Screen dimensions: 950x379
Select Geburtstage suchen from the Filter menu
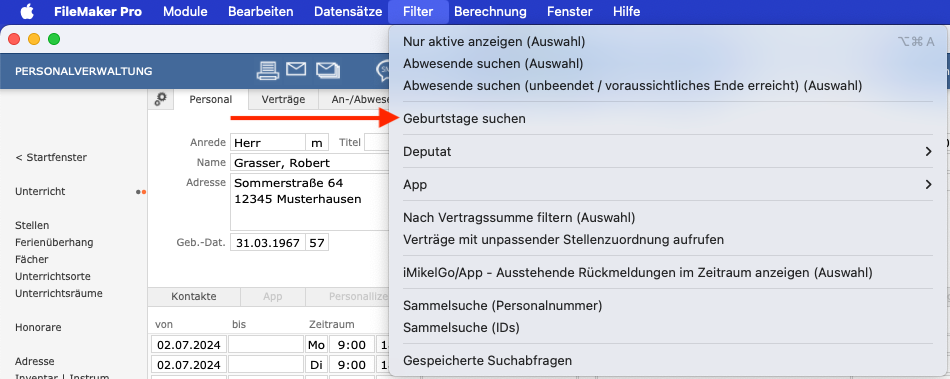tap(668, 119)
